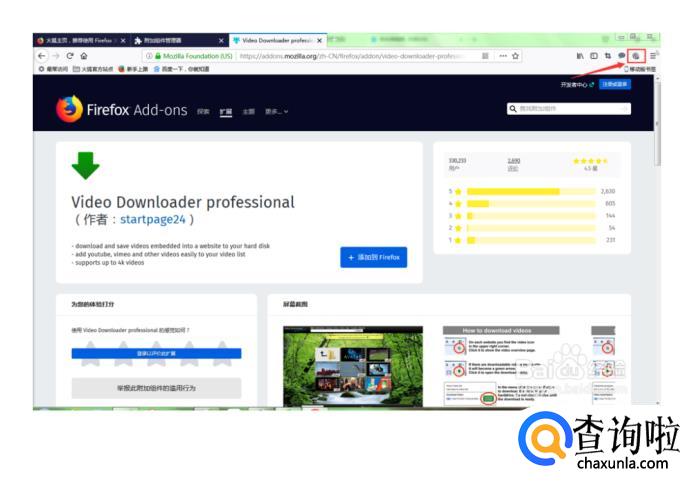The image size is (692, 494).
Task: Select the themes nav item
Action: [248, 112]
